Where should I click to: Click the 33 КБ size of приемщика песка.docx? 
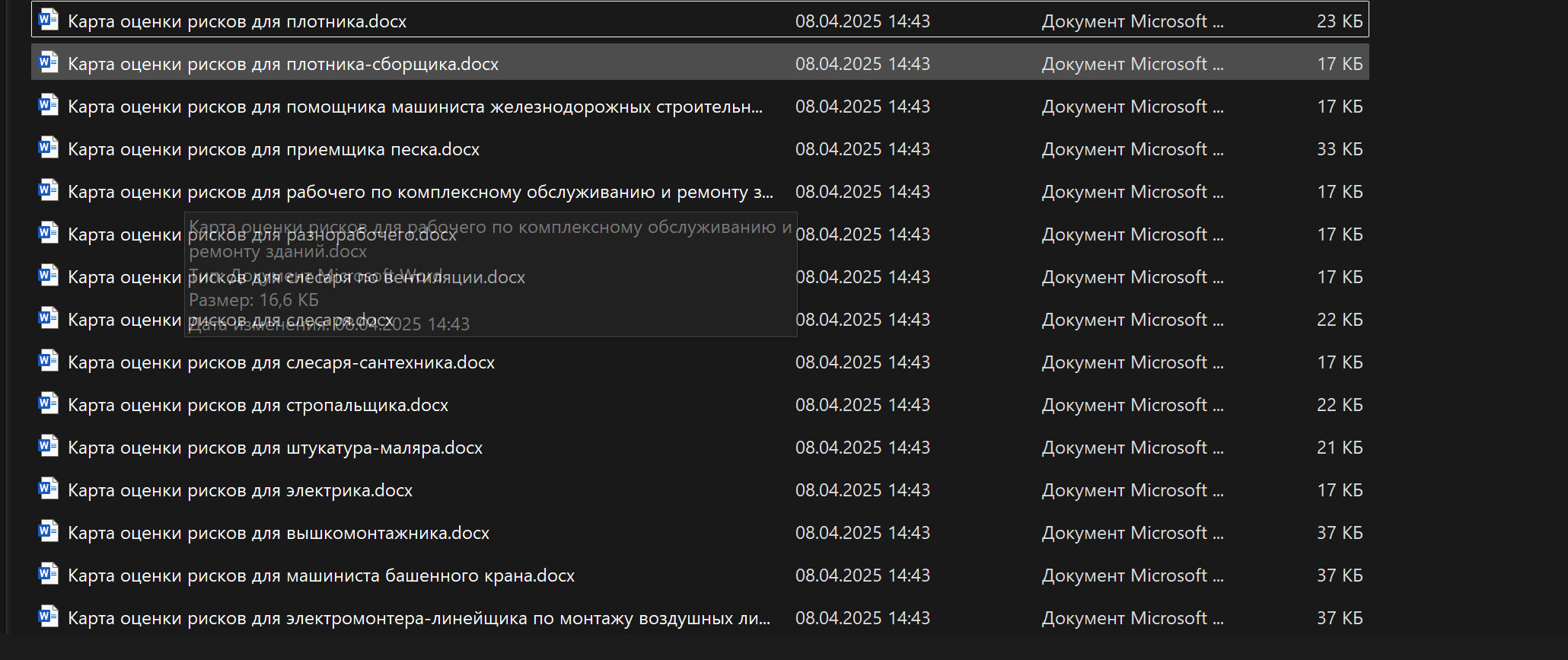pos(1340,149)
